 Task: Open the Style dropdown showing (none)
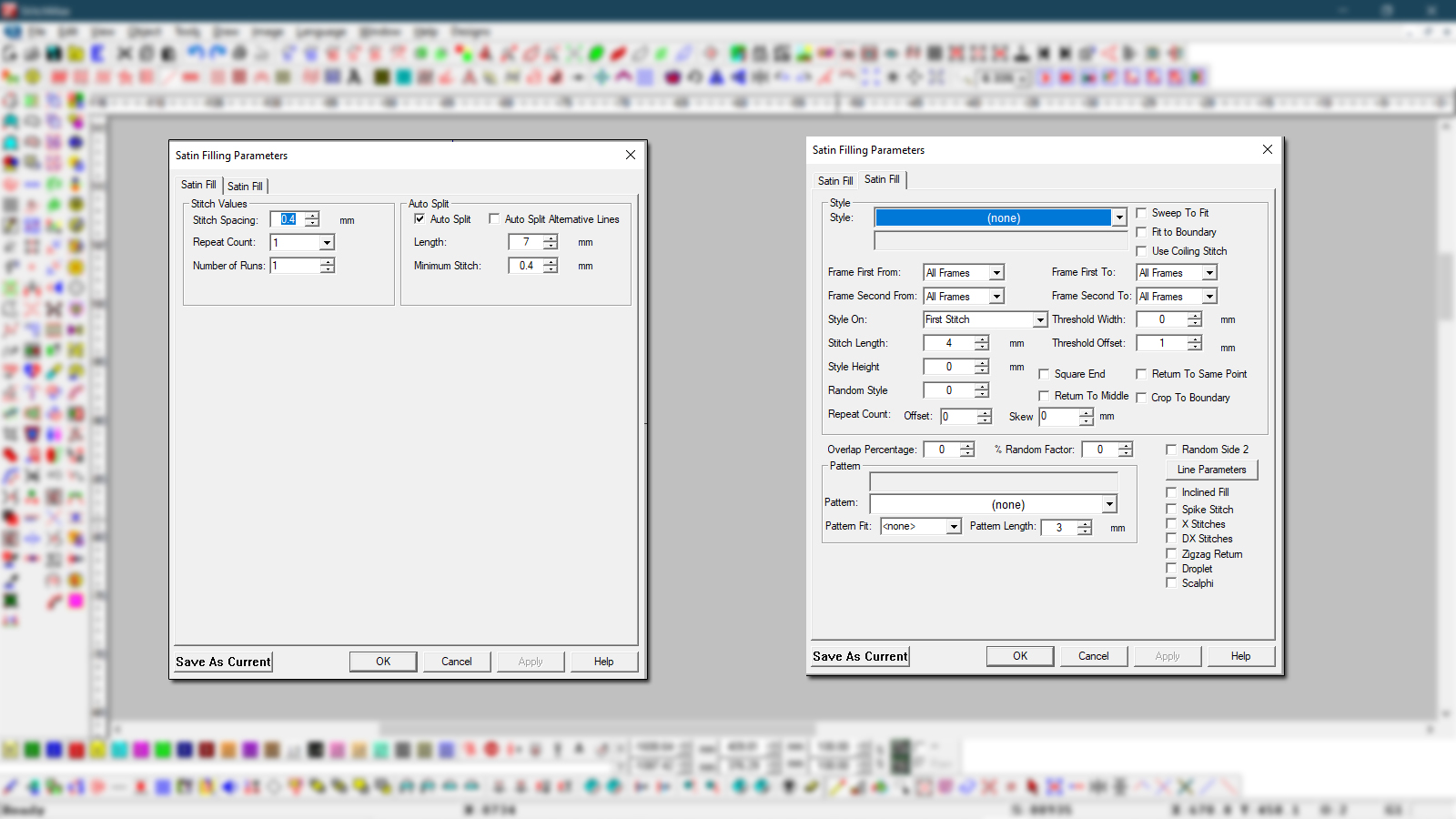point(1119,218)
